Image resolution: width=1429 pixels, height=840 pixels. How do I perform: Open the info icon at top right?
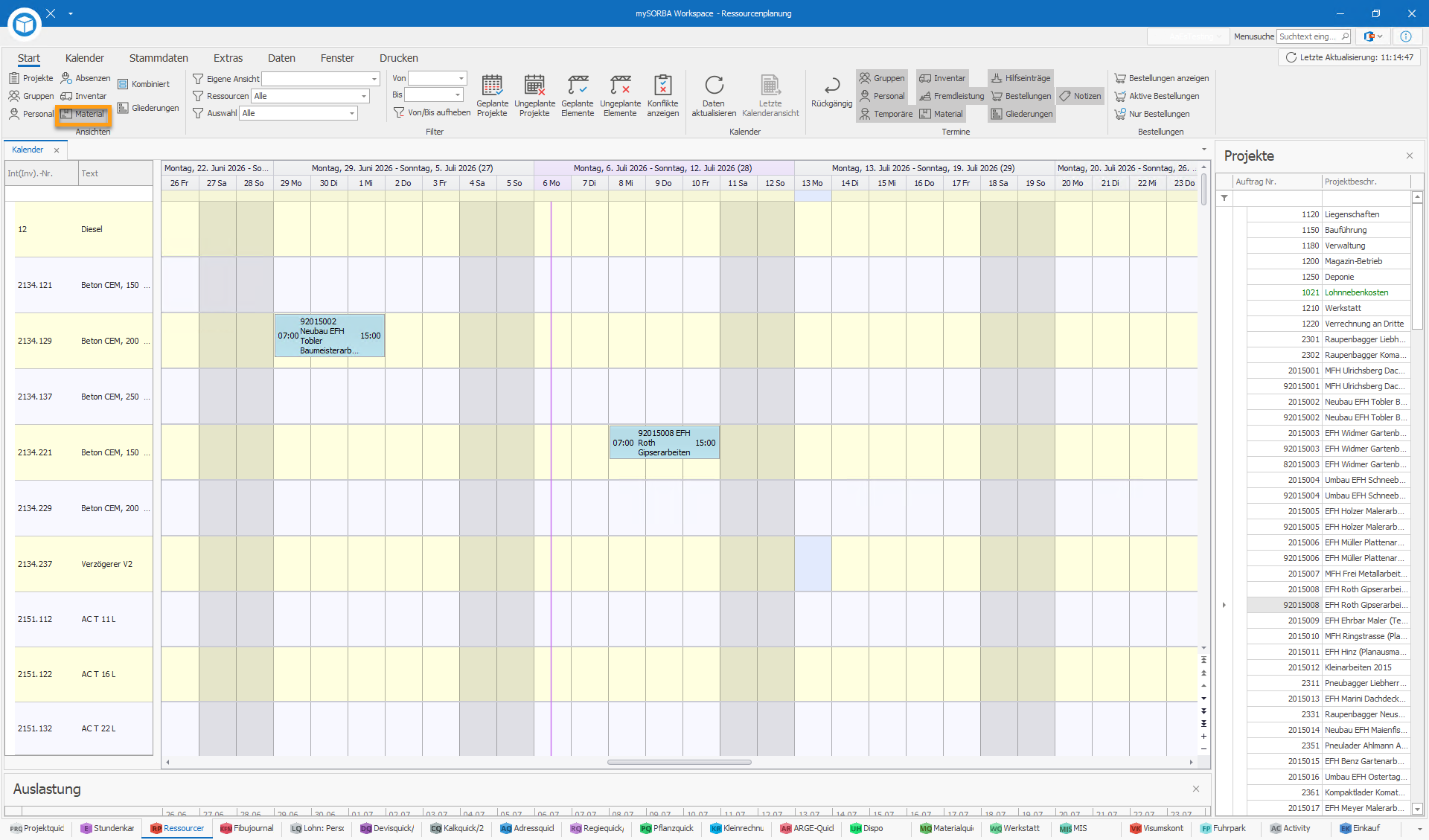1406,36
